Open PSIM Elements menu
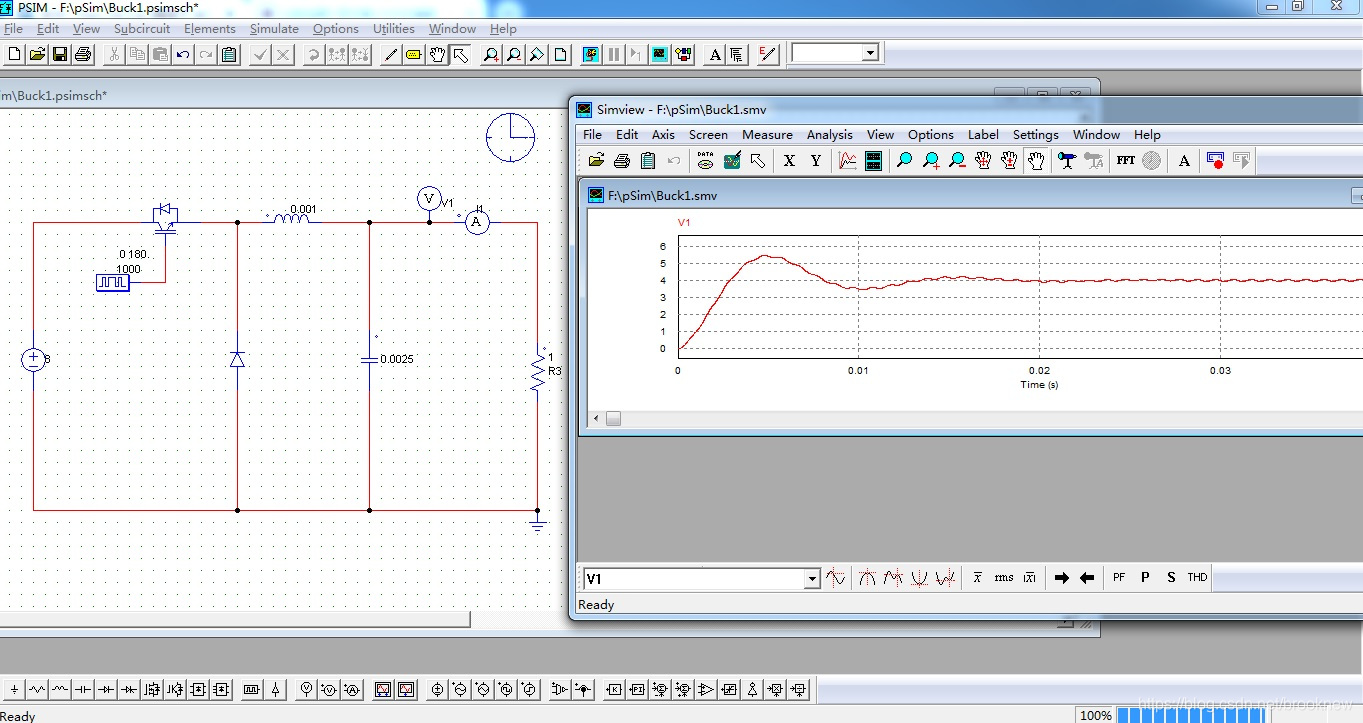1363x723 pixels. pos(210,29)
